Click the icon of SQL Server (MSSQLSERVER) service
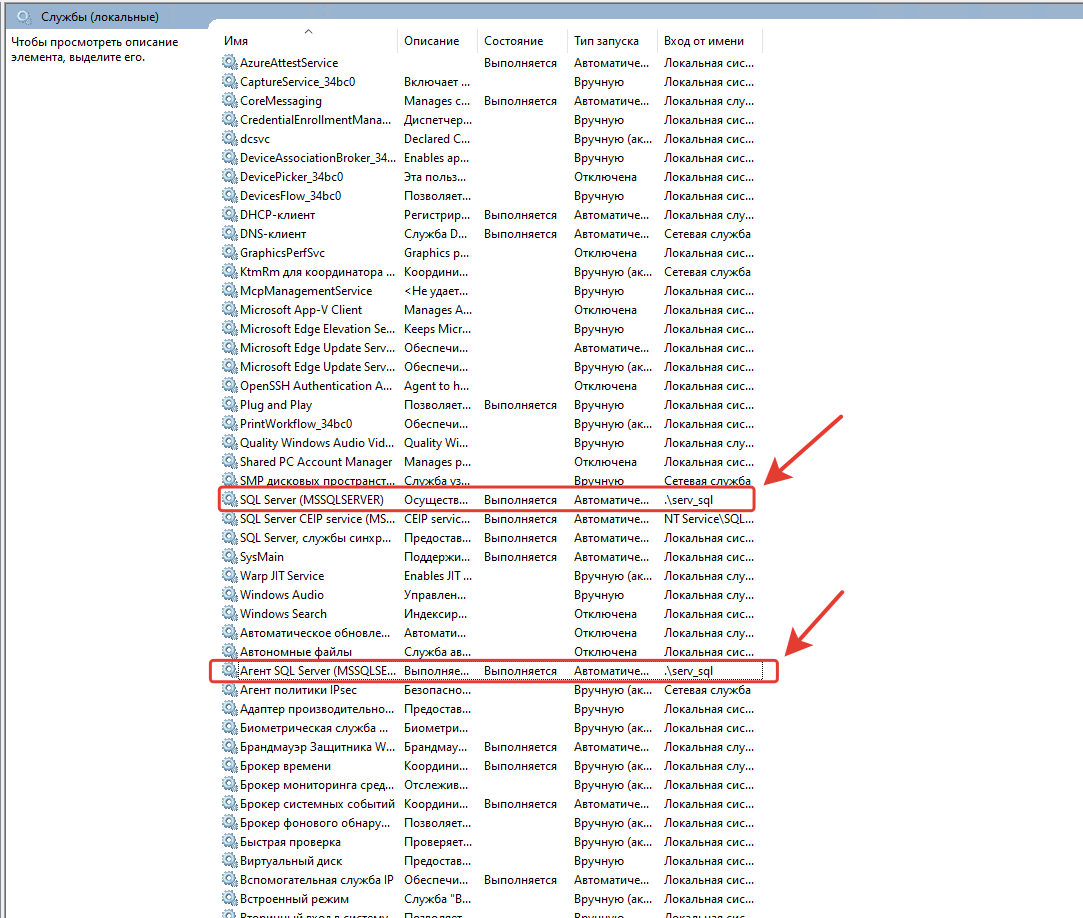 [x=229, y=500]
